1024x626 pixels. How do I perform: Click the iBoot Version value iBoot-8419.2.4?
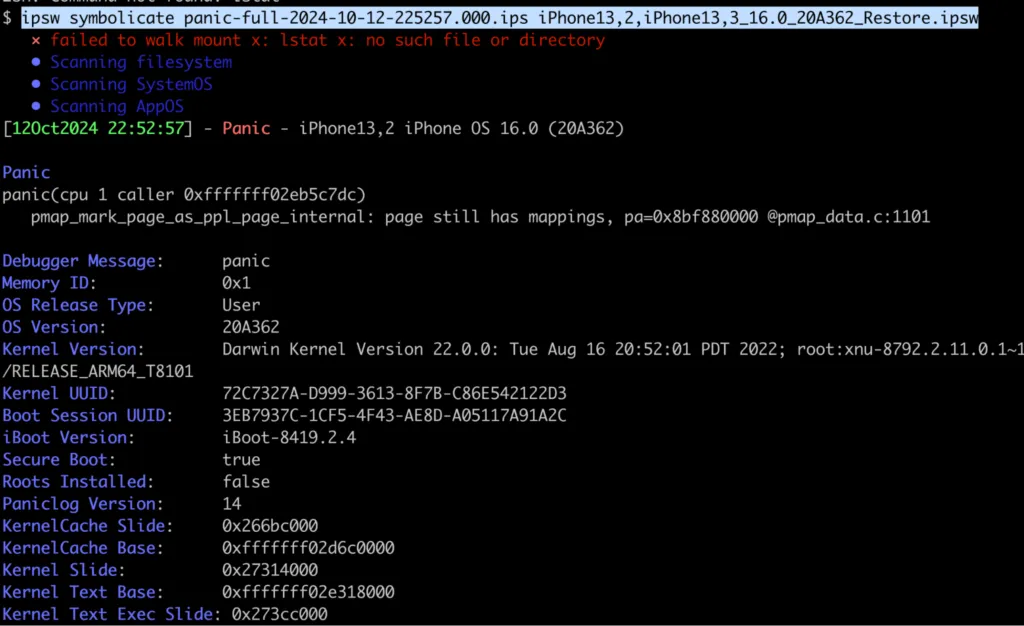[x=289, y=437]
